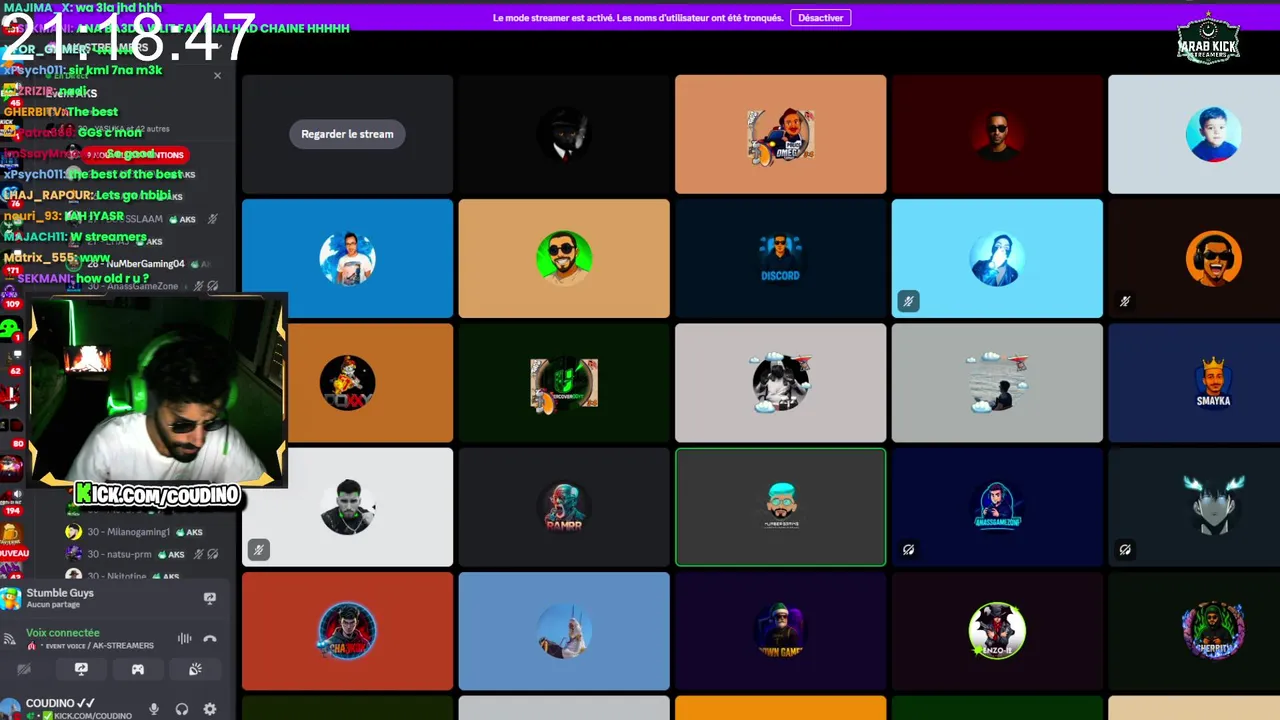Screen dimensions: 1280x720
Task: Select the blue tile with fishing avatar
Action: pos(564,631)
